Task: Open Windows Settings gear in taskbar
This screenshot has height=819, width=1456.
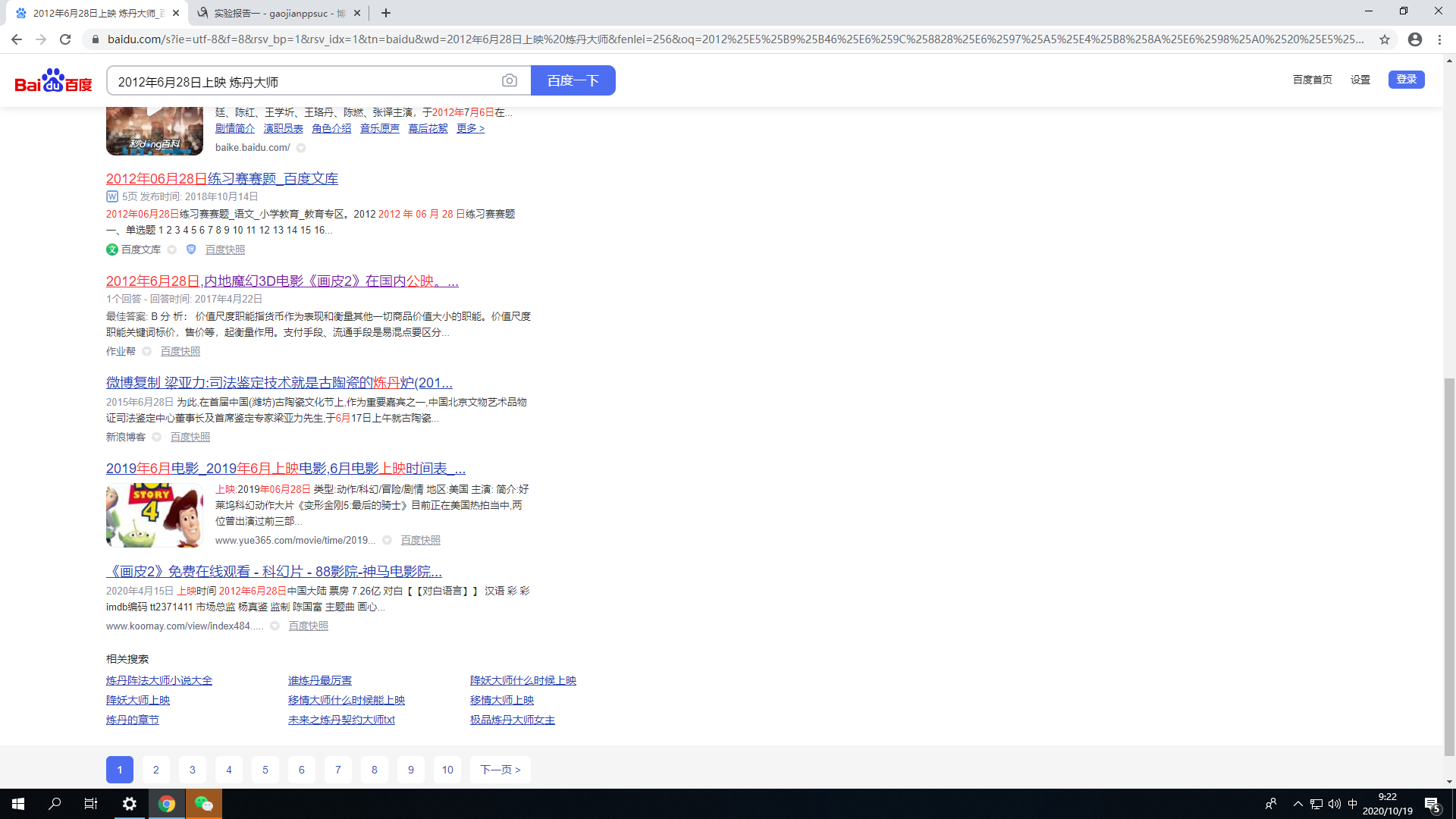Action: (x=130, y=804)
